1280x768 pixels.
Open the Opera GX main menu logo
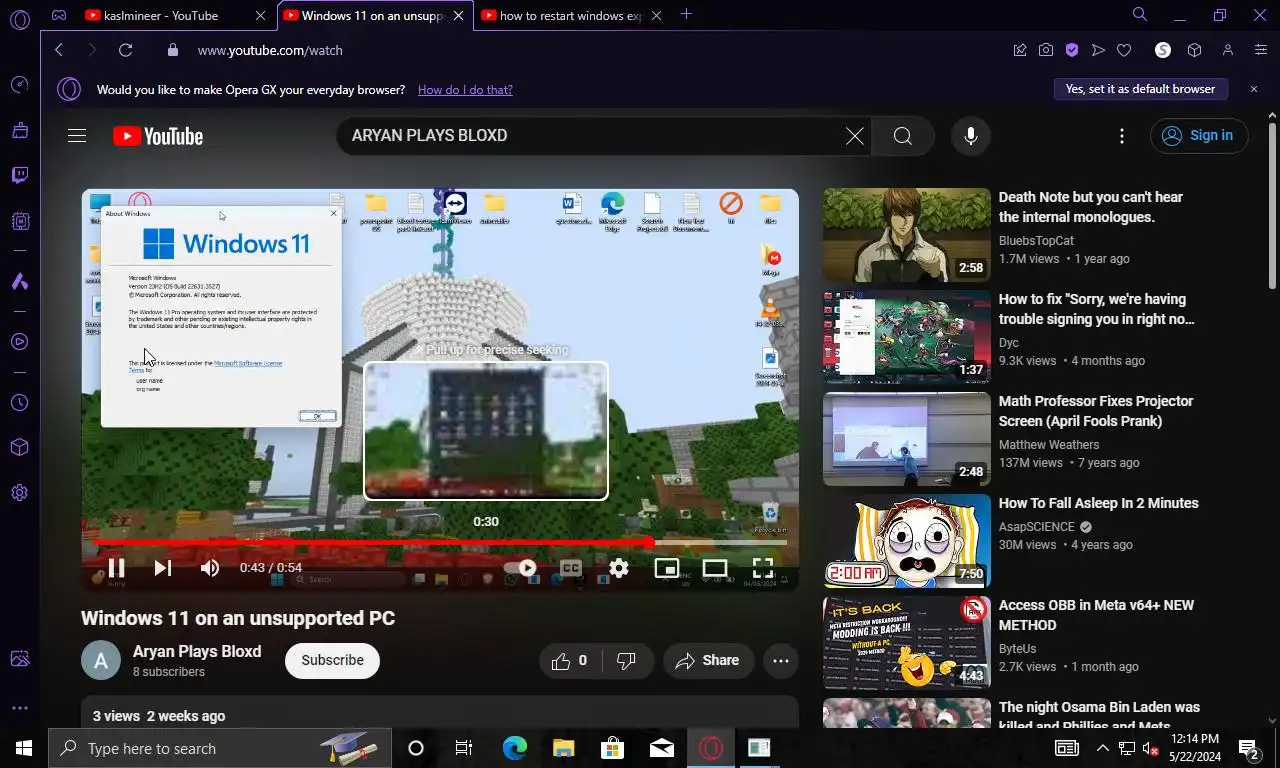[19, 19]
